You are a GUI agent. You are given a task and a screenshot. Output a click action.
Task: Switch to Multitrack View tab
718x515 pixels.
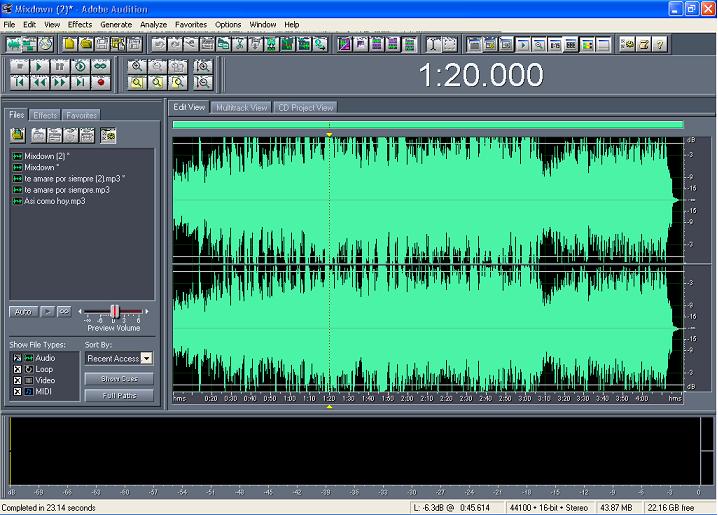coord(241,108)
